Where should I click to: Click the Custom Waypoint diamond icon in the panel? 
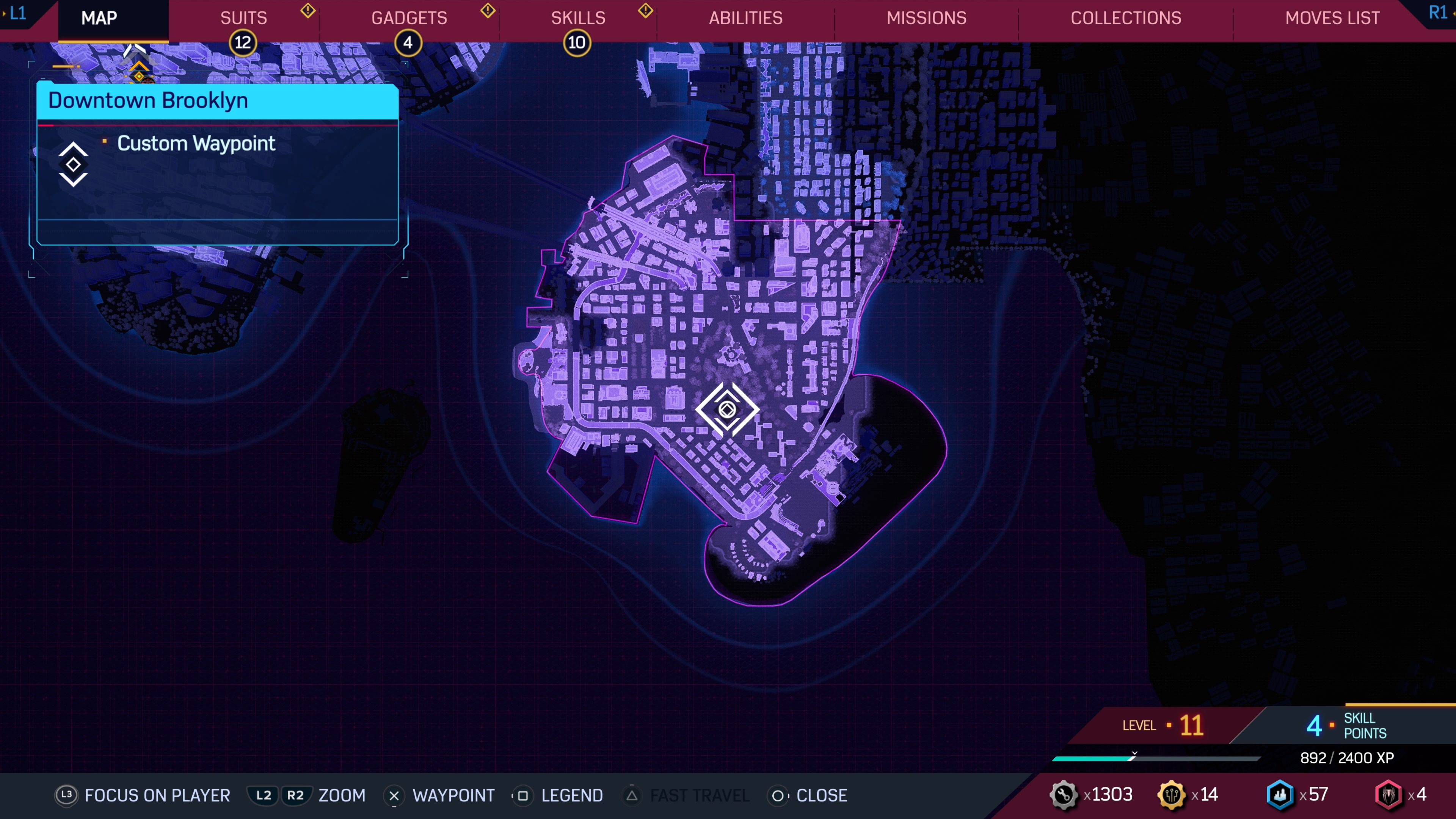[x=73, y=165]
